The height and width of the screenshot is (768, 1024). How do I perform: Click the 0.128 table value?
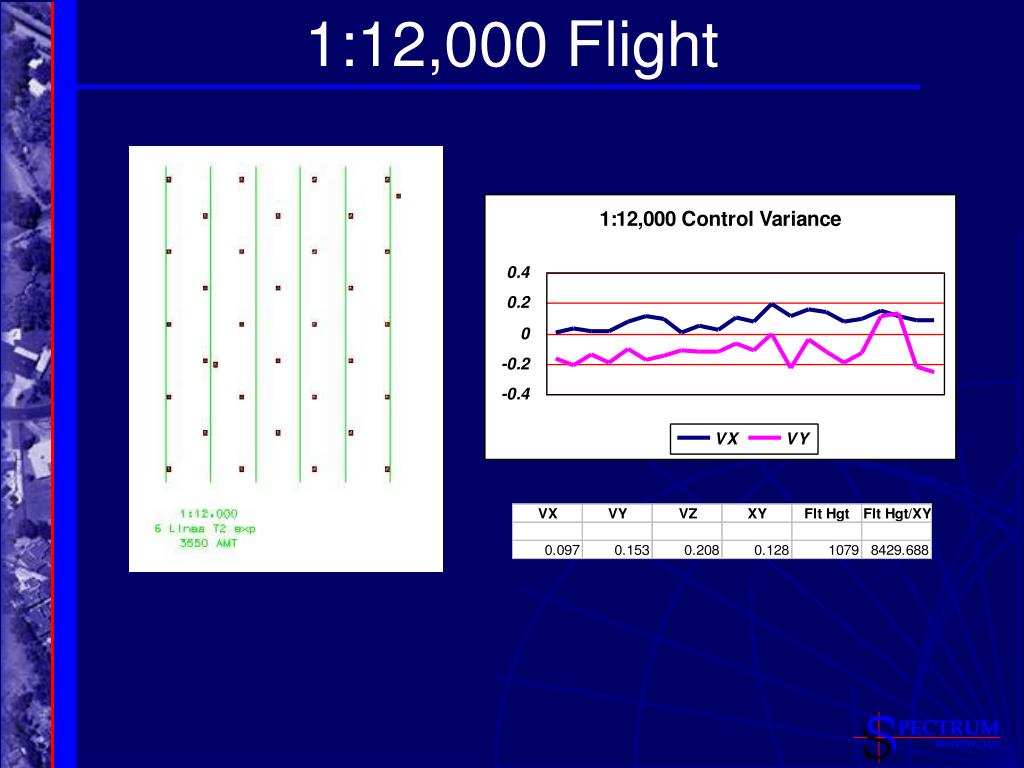(x=771, y=550)
